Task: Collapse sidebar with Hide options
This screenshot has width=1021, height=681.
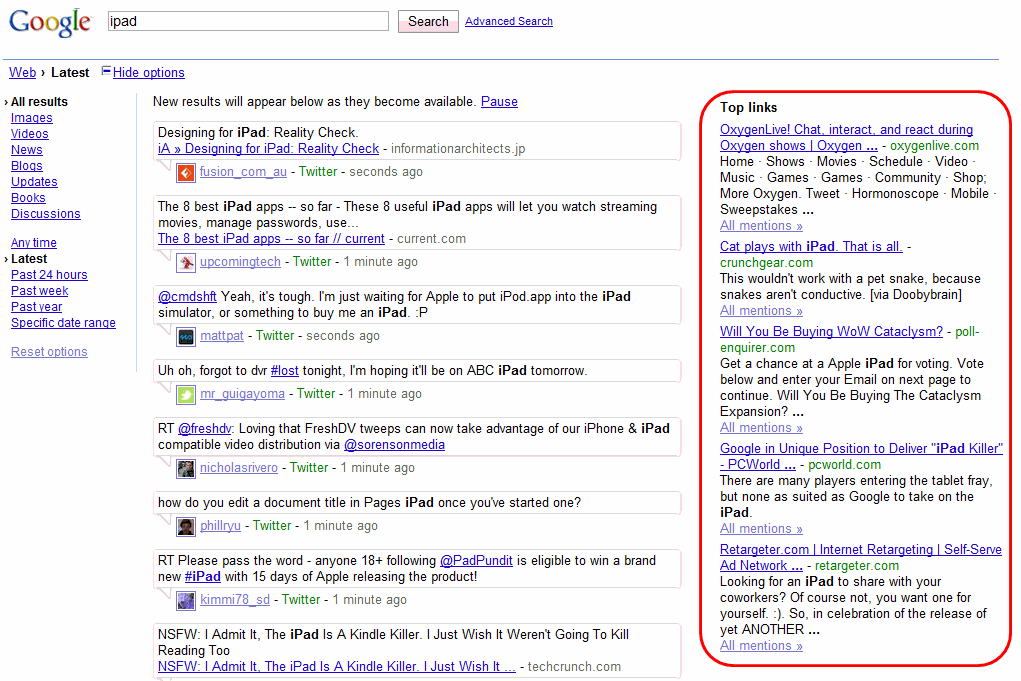Action: (148, 73)
